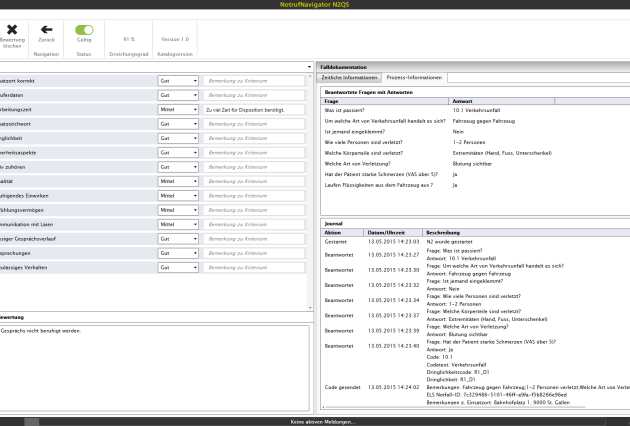This screenshot has width=630, height=426.
Task: Click the overall Bewertung comment text area
Action: (154, 368)
